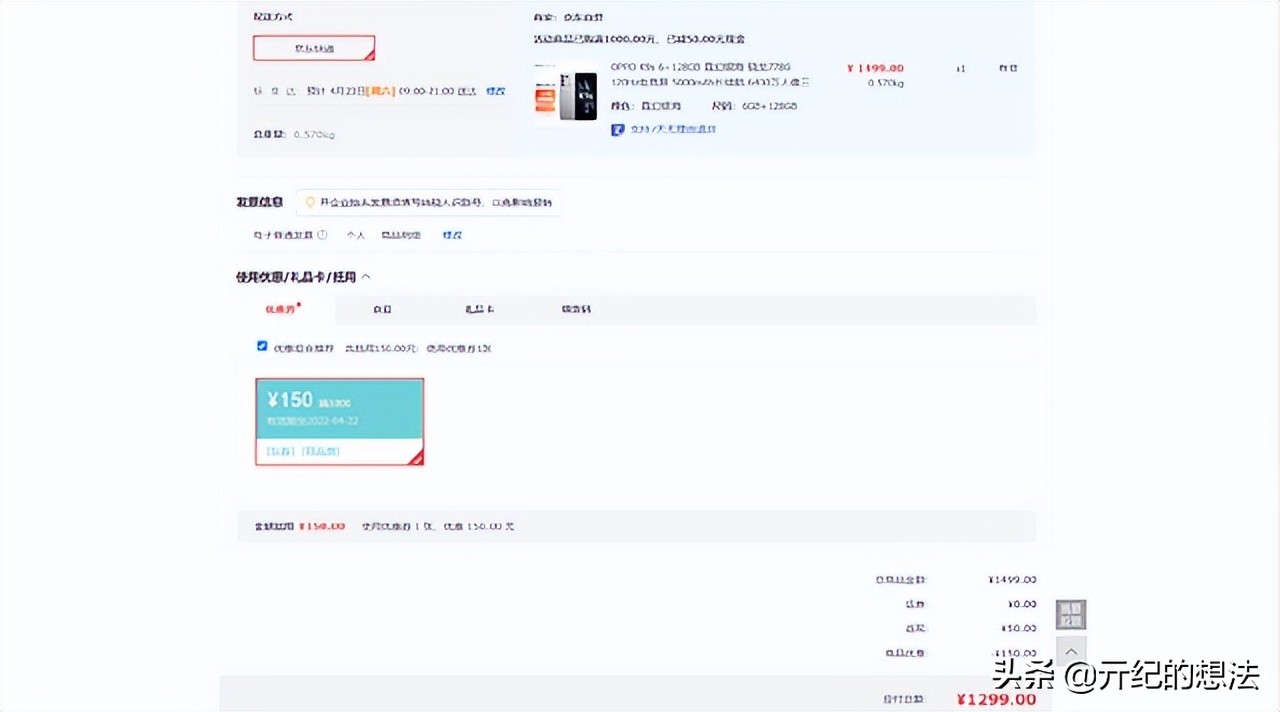Select the 个人 personal invoice option
The width and height of the screenshot is (1280, 712).
[356, 235]
